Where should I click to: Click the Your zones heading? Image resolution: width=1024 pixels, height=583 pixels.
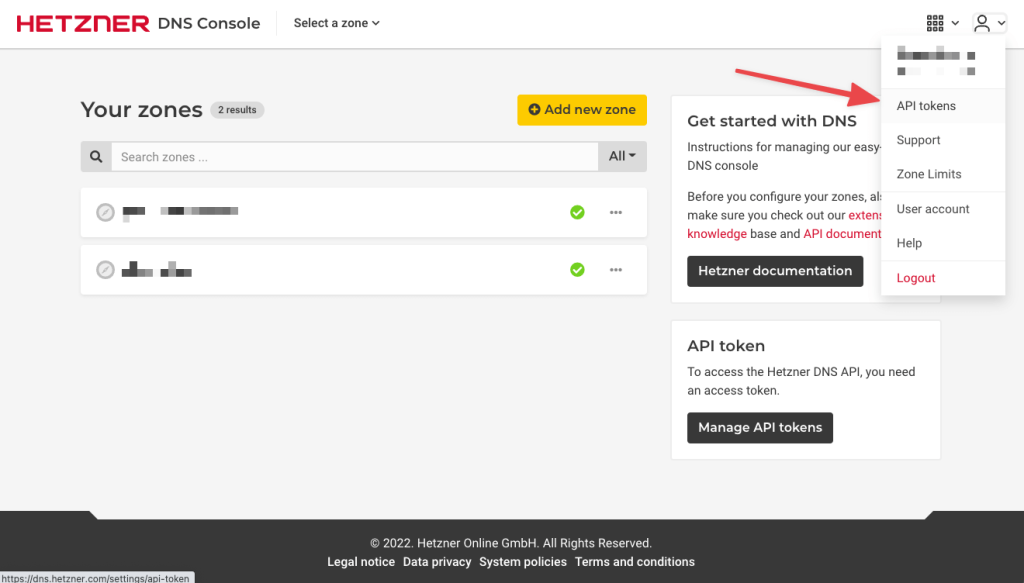pos(142,110)
